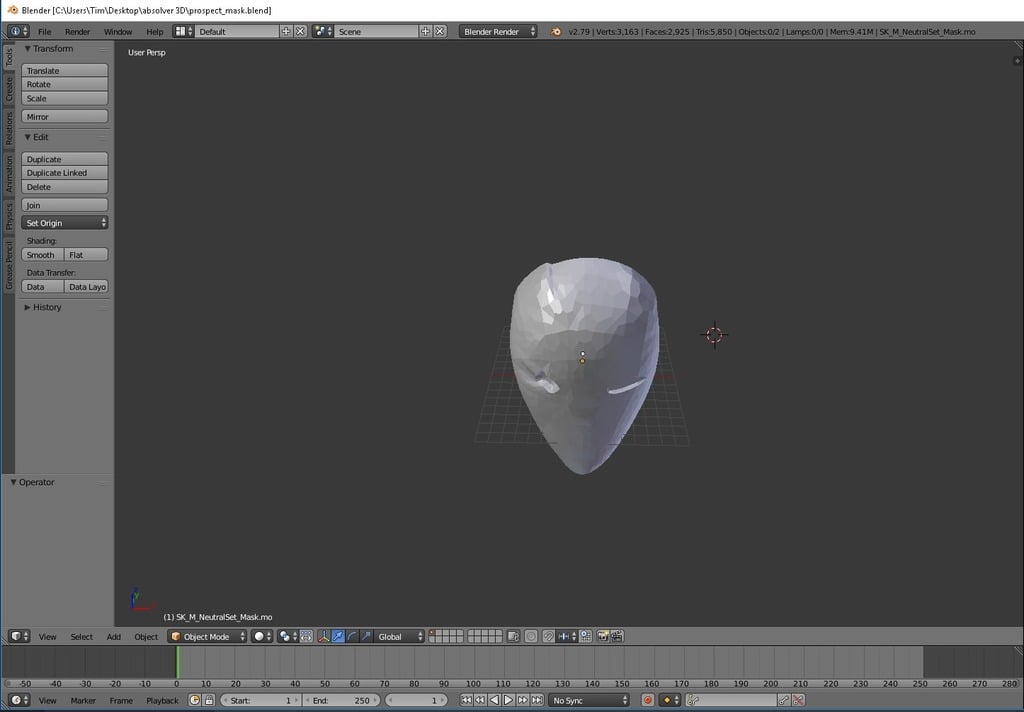
Task: Open the snap element selector
Action: coord(567,636)
